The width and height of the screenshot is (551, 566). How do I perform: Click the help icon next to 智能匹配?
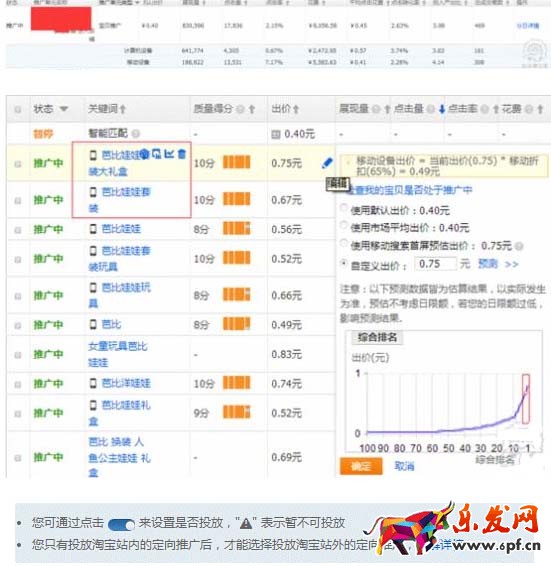click(136, 134)
